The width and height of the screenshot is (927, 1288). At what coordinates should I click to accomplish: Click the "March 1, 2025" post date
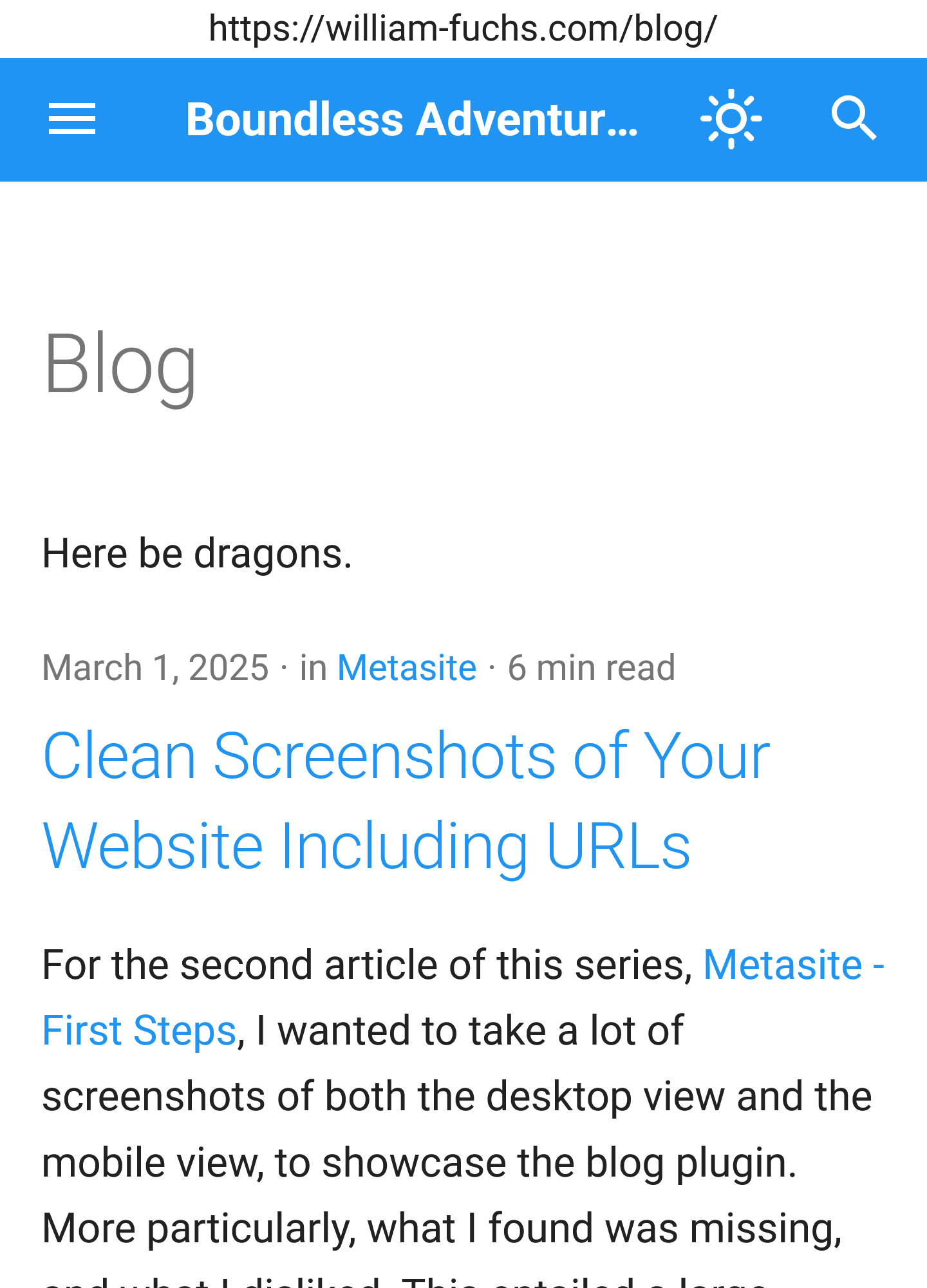[155, 667]
